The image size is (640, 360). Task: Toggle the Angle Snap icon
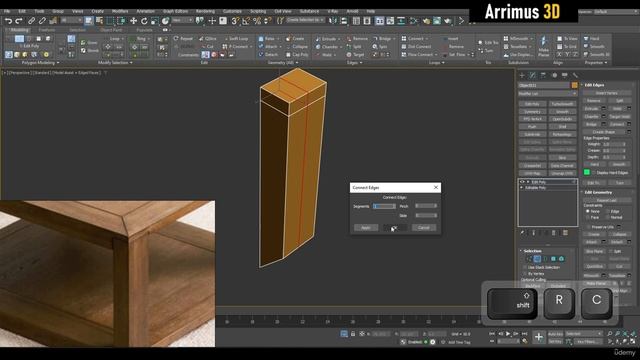pyautogui.click(x=246, y=21)
